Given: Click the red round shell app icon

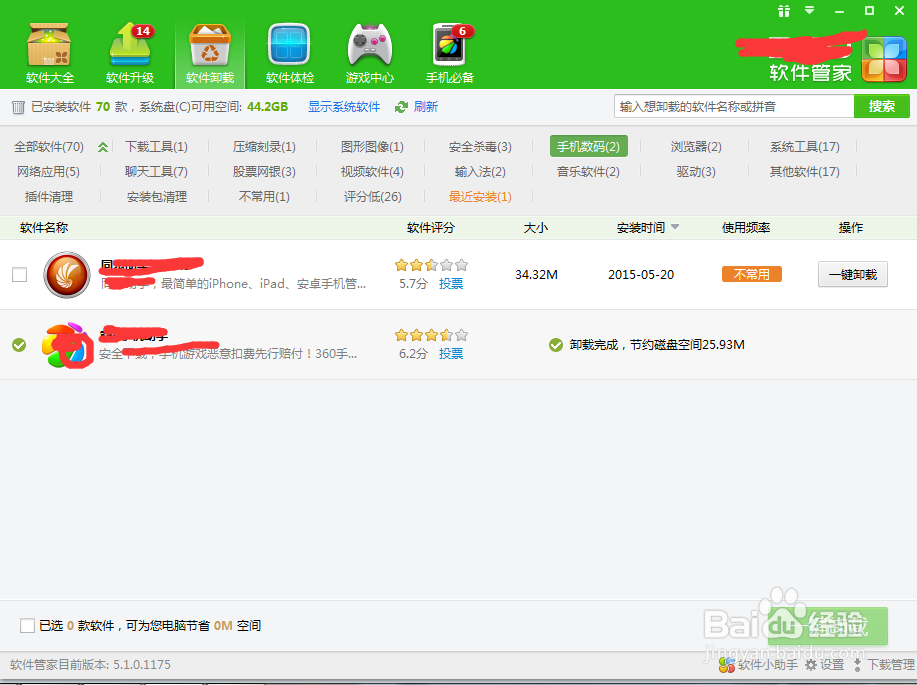Looking at the screenshot, I should coord(67,274).
